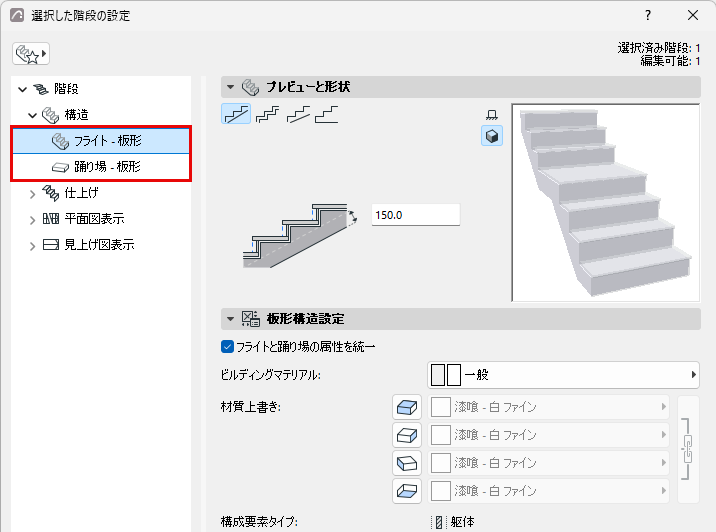Select 平面図表示 in the tree
The height and width of the screenshot is (532, 716).
click(x=95, y=219)
